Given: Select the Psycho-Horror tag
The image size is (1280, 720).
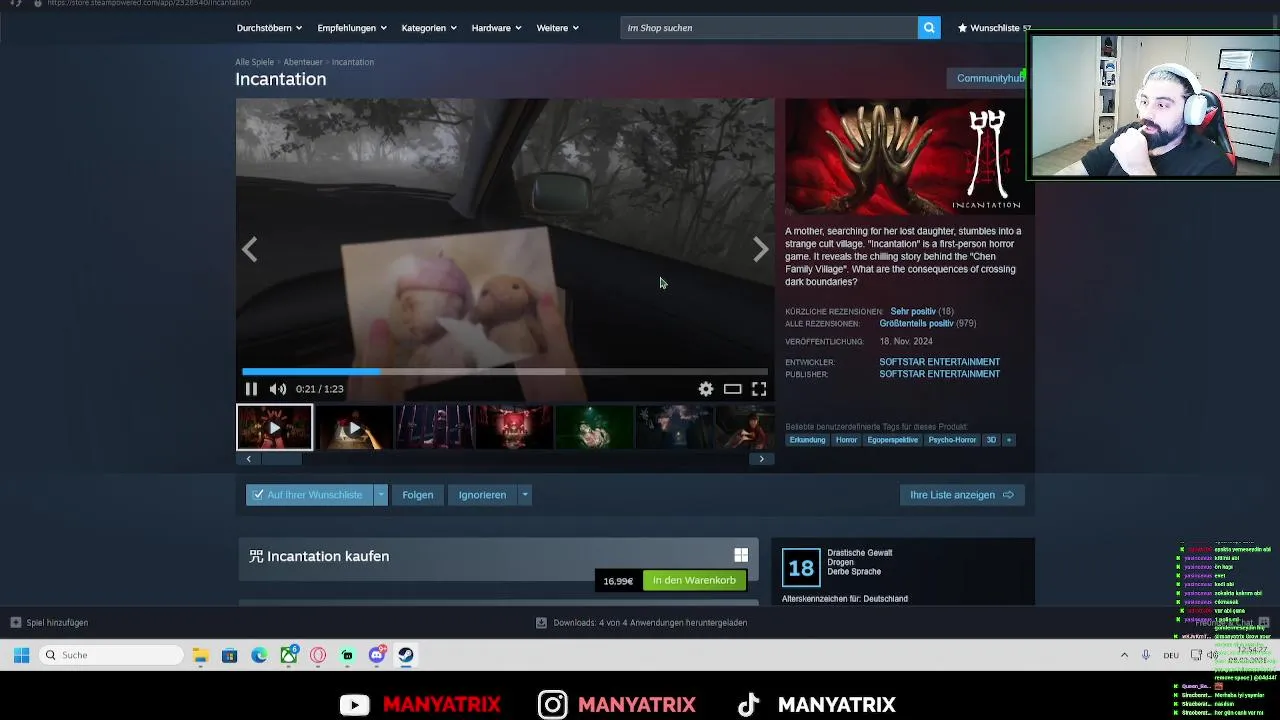Looking at the screenshot, I should pyautogui.click(x=952, y=440).
